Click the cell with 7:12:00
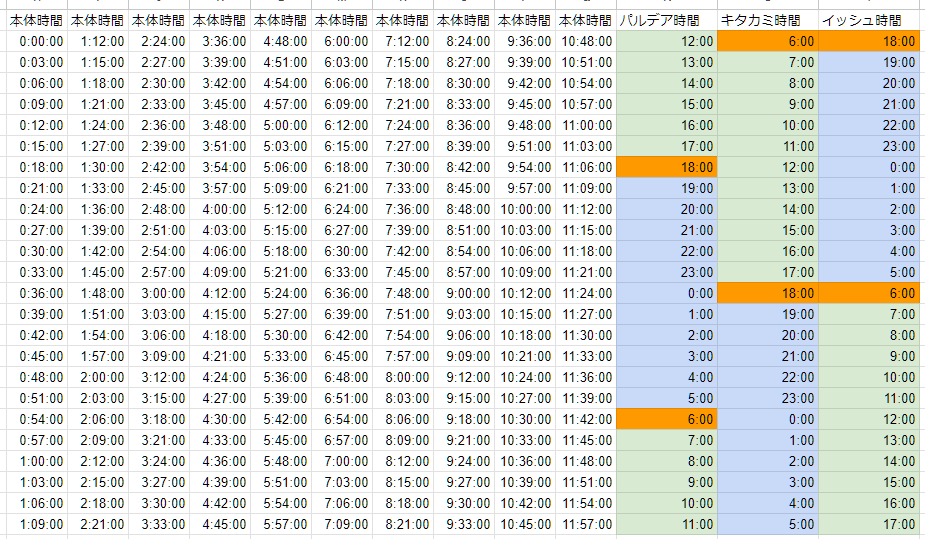Image resolution: width=925 pixels, height=539 pixels. pyautogui.click(x=403, y=41)
